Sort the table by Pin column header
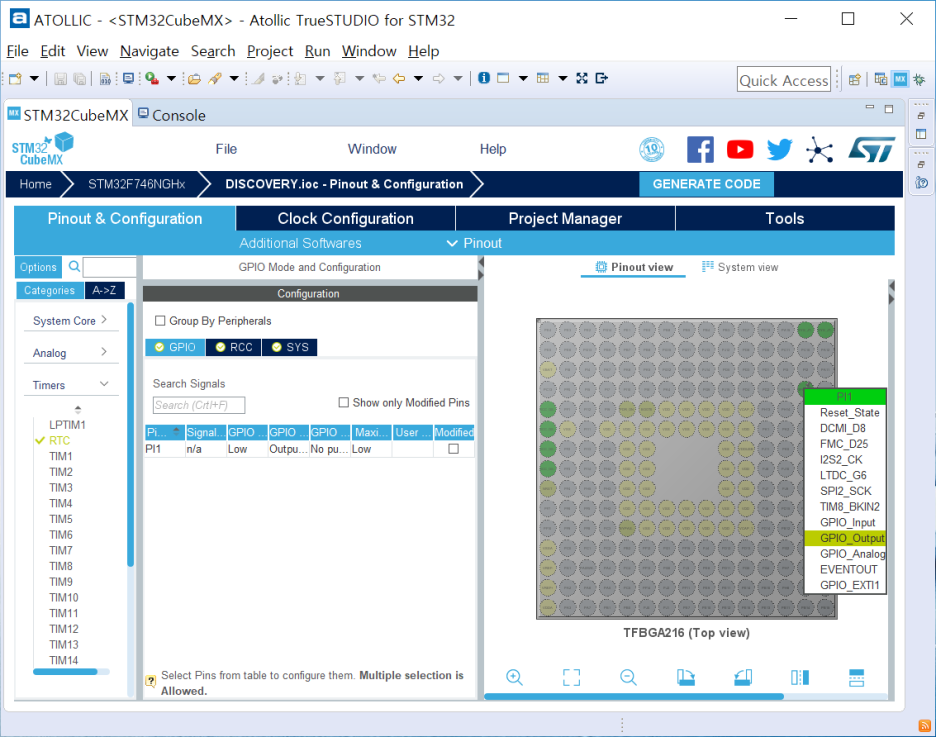This screenshot has height=737, width=936. [164, 432]
